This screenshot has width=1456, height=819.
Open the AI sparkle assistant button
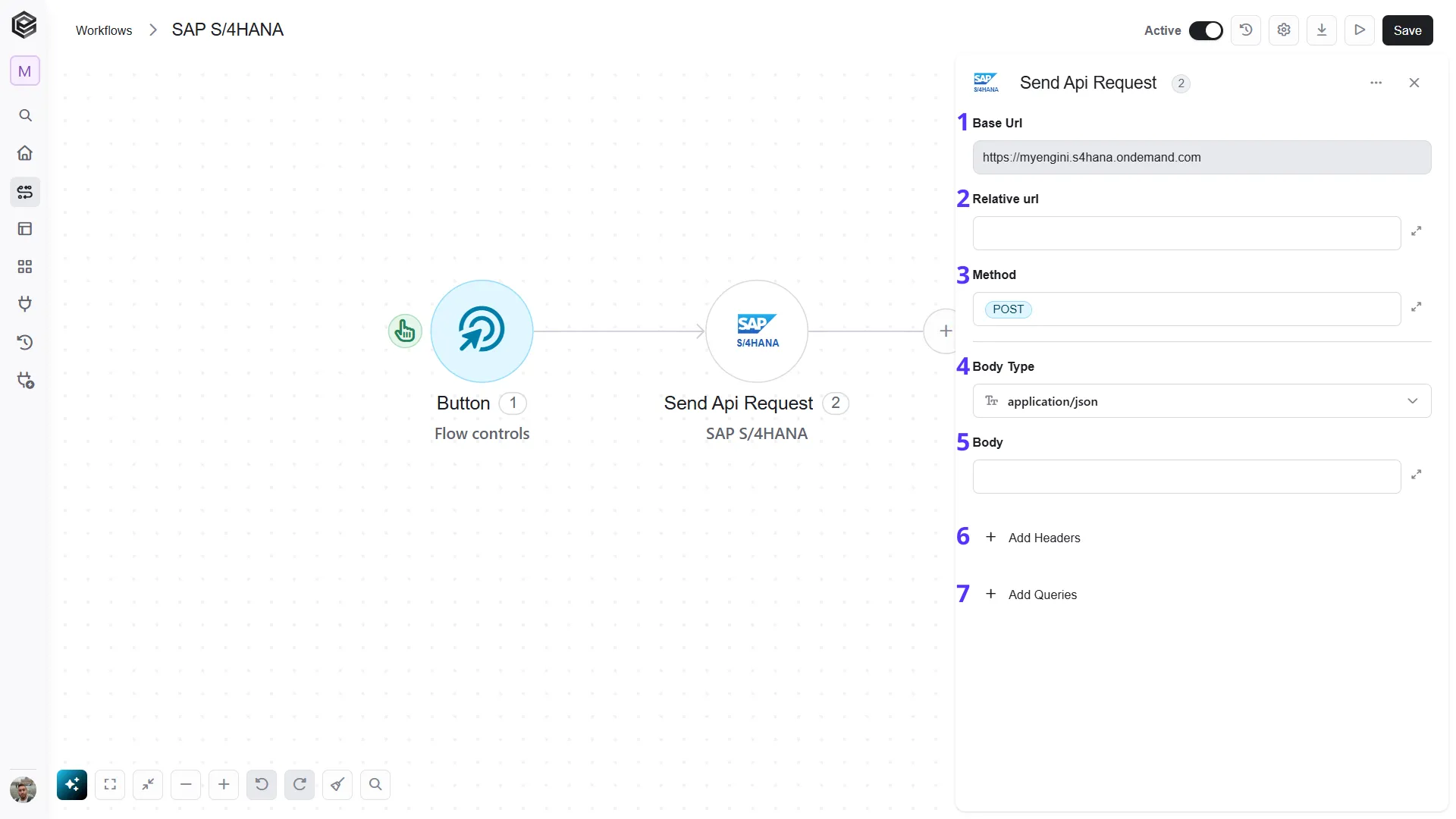[x=72, y=785]
